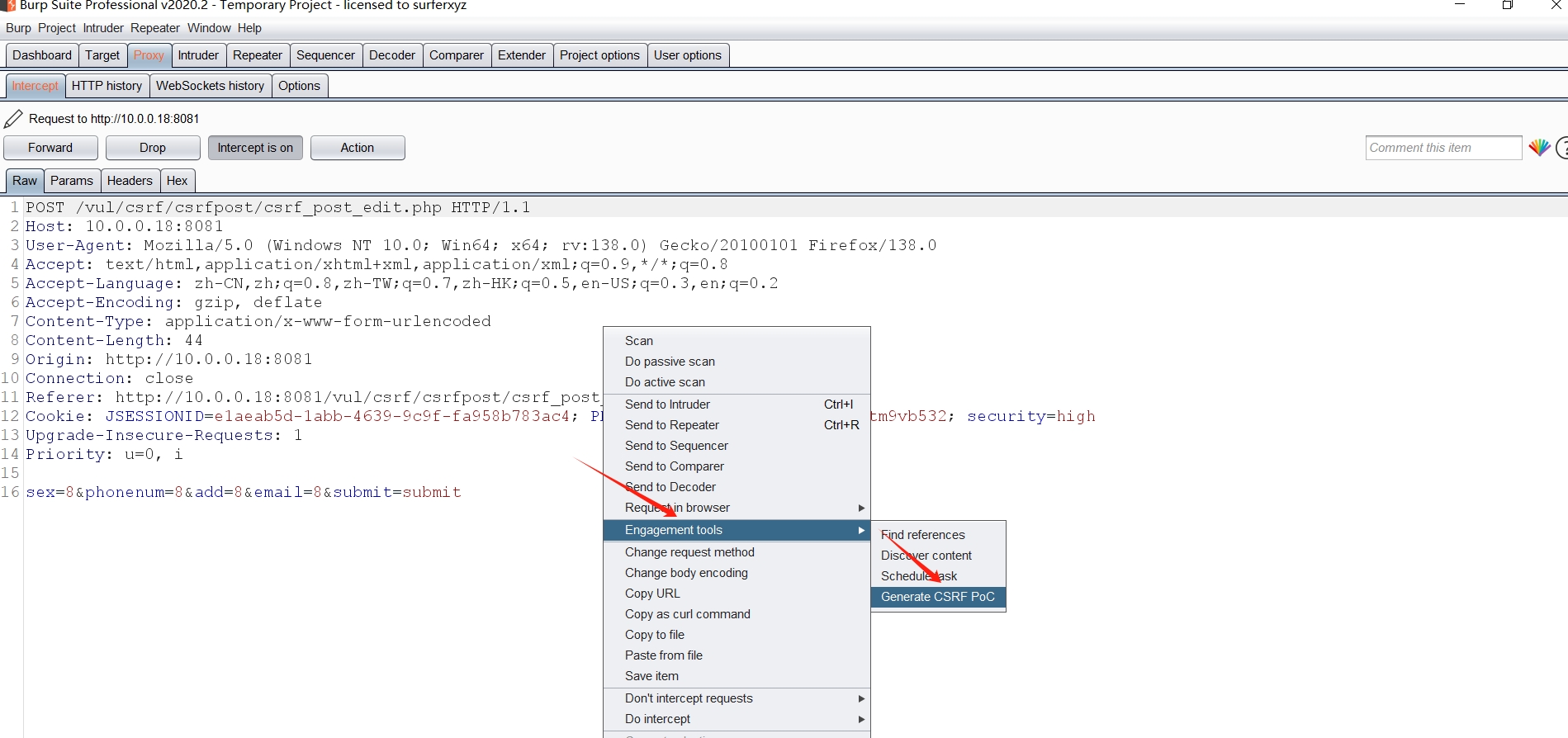This screenshot has width=1568, height=738.
Task: Open the Intruder menu in menu bar
Action: click(x=103, y=28)
